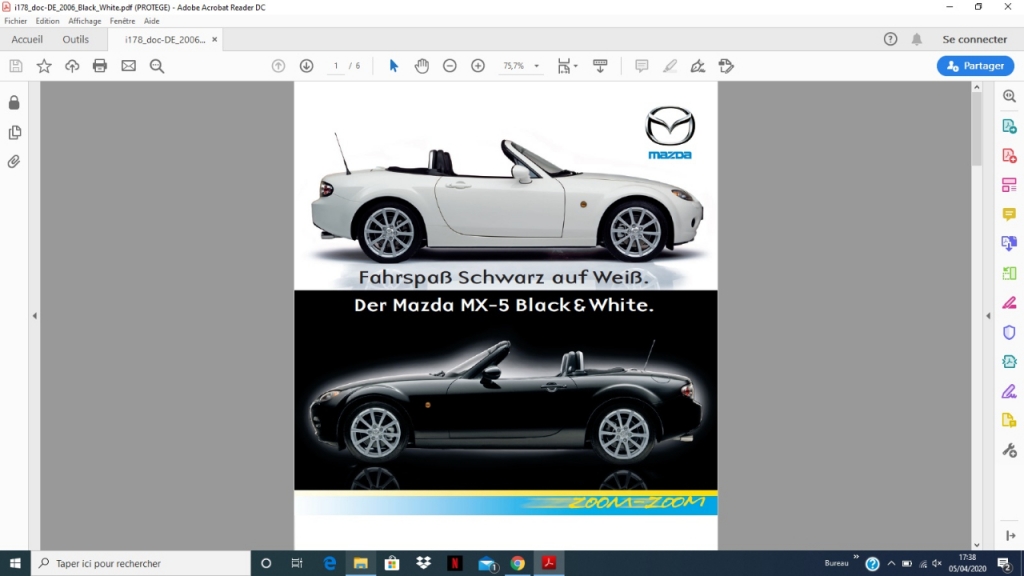
Task: Open the notifications bell
Action: coord(917,39)
